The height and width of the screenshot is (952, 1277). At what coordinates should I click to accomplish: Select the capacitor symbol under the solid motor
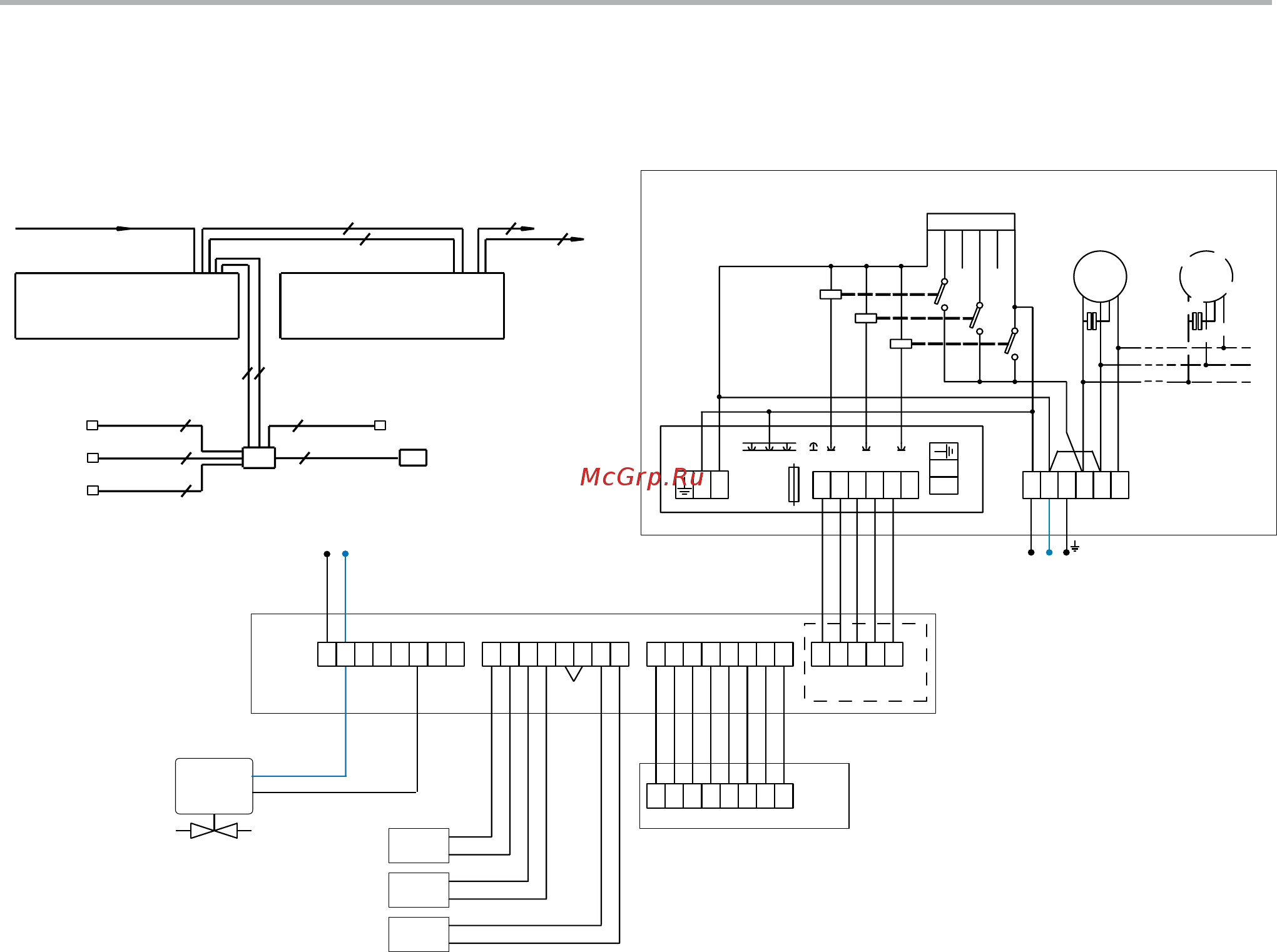(x=1091, y=321)
